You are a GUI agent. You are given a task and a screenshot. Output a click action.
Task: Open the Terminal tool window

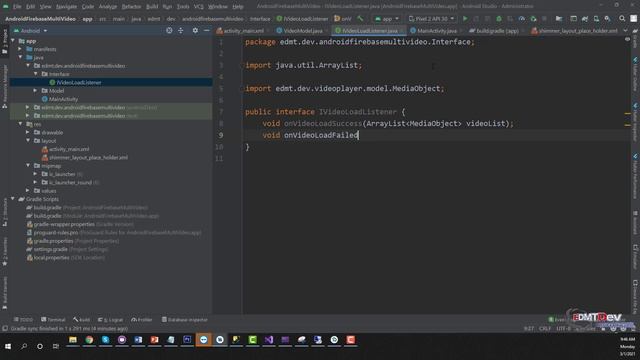point(53,320)
